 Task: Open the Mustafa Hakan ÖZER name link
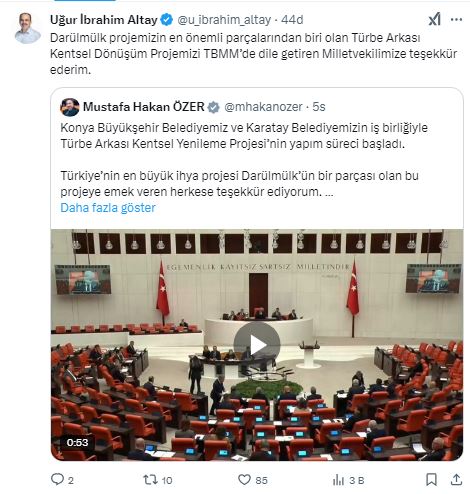(x=143, y=107)
